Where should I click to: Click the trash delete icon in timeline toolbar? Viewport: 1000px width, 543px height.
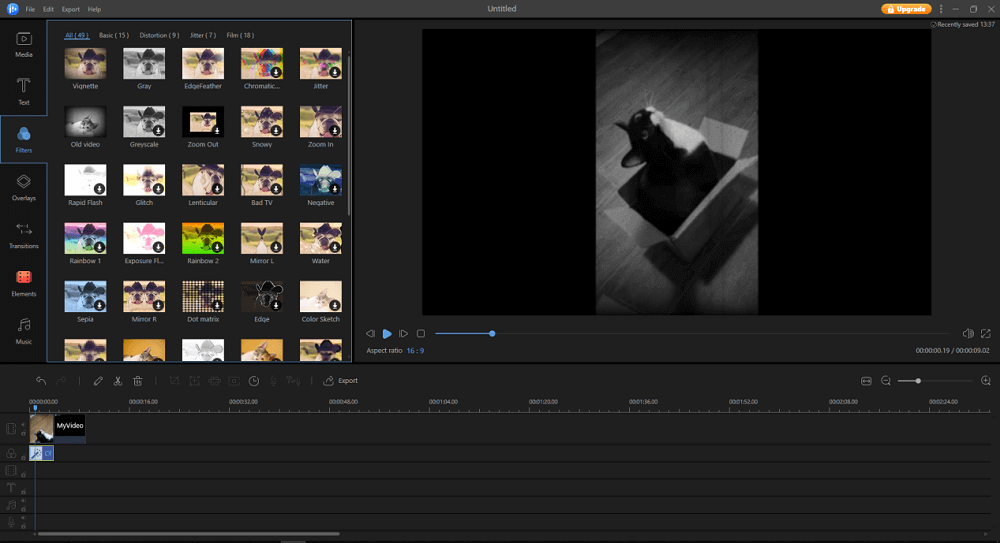138,381
